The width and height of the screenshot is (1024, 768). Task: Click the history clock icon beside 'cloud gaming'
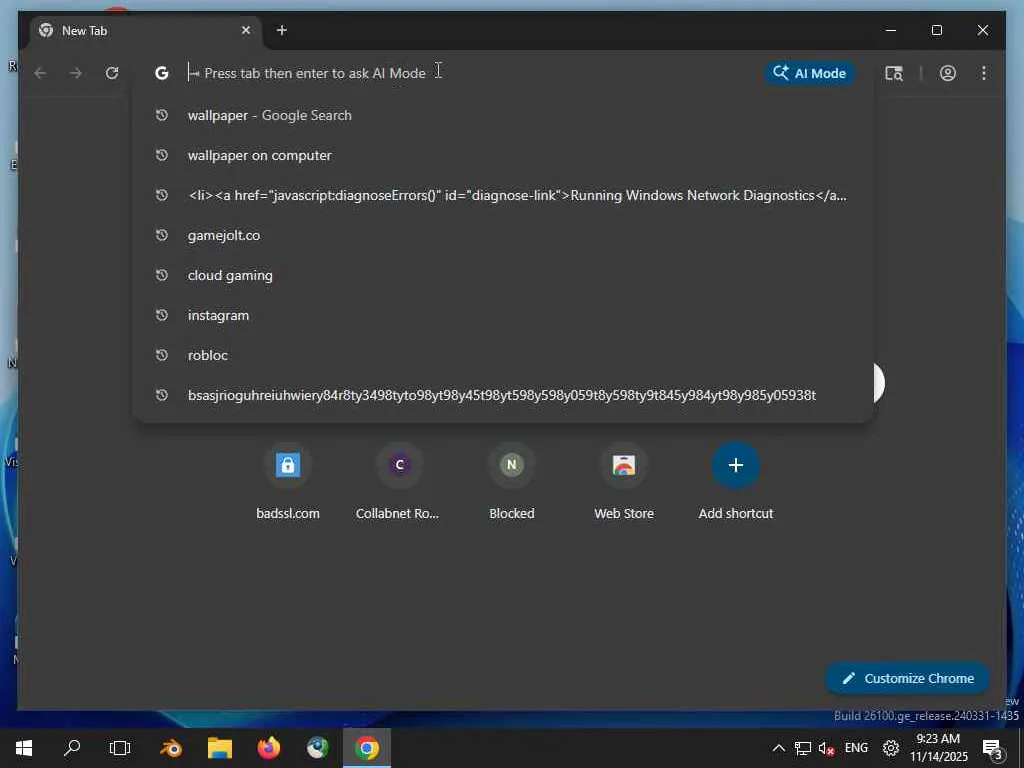(161, 275)
